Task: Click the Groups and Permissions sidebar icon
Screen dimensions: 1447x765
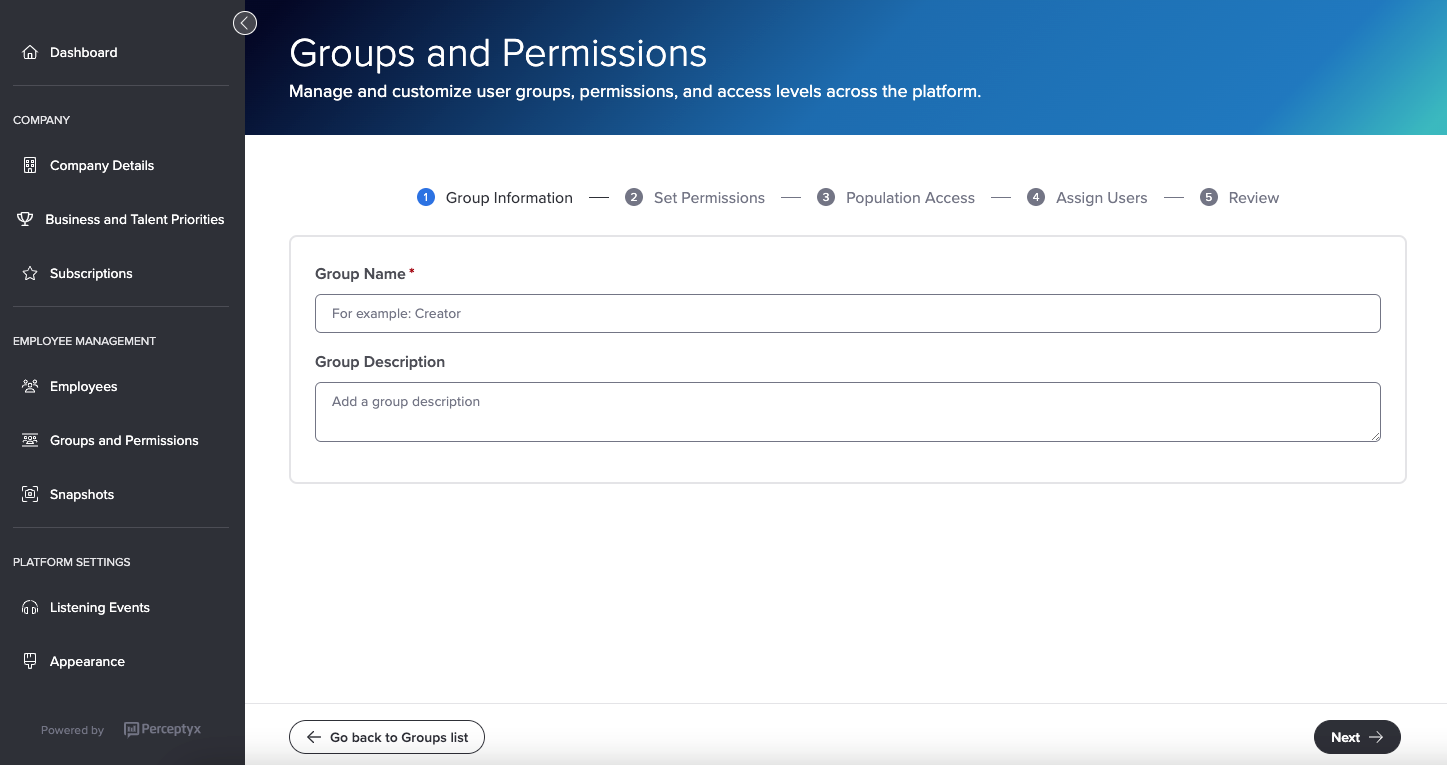Action: [30, 440]
